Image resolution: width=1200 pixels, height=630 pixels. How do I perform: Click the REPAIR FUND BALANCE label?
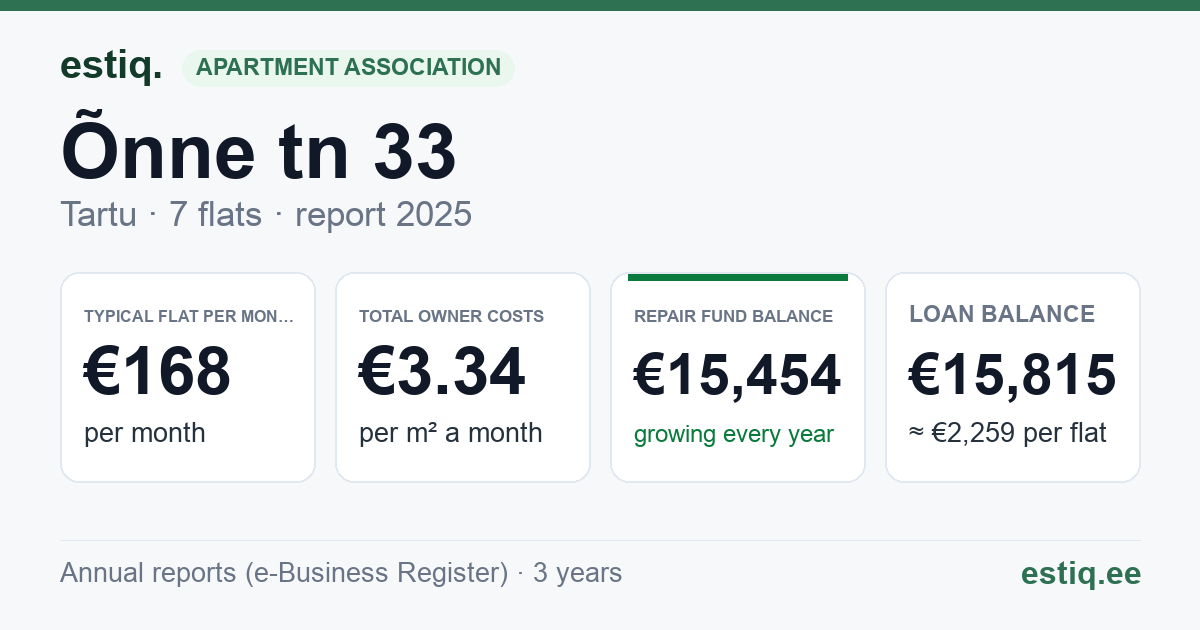coord(733,316)
